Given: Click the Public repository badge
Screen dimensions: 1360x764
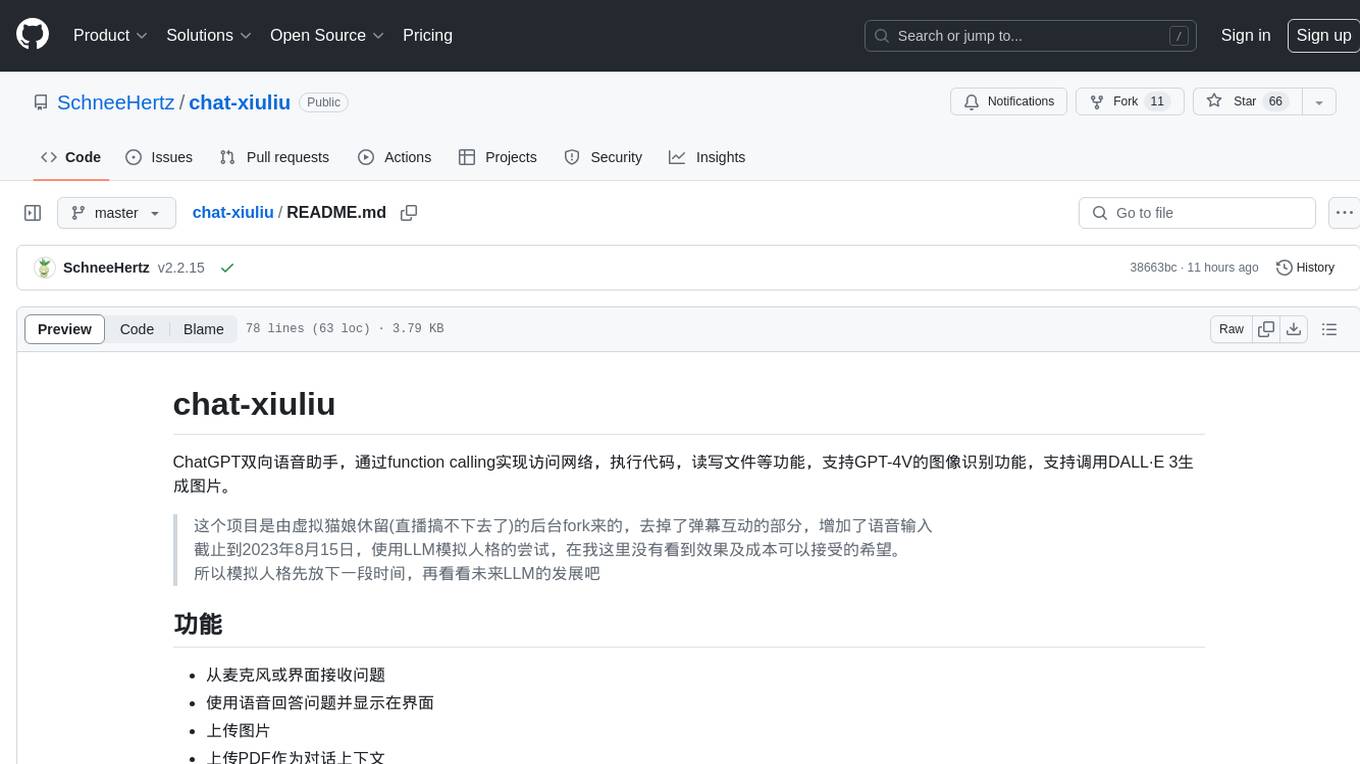Looking at the screenshot, I should [323, 102].
